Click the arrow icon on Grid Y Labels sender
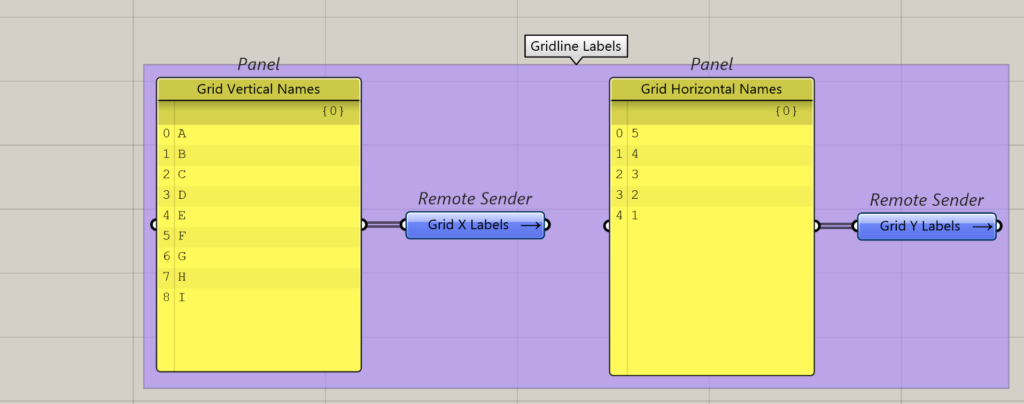This screenshot has height=404, width=1024. [982, 227]
